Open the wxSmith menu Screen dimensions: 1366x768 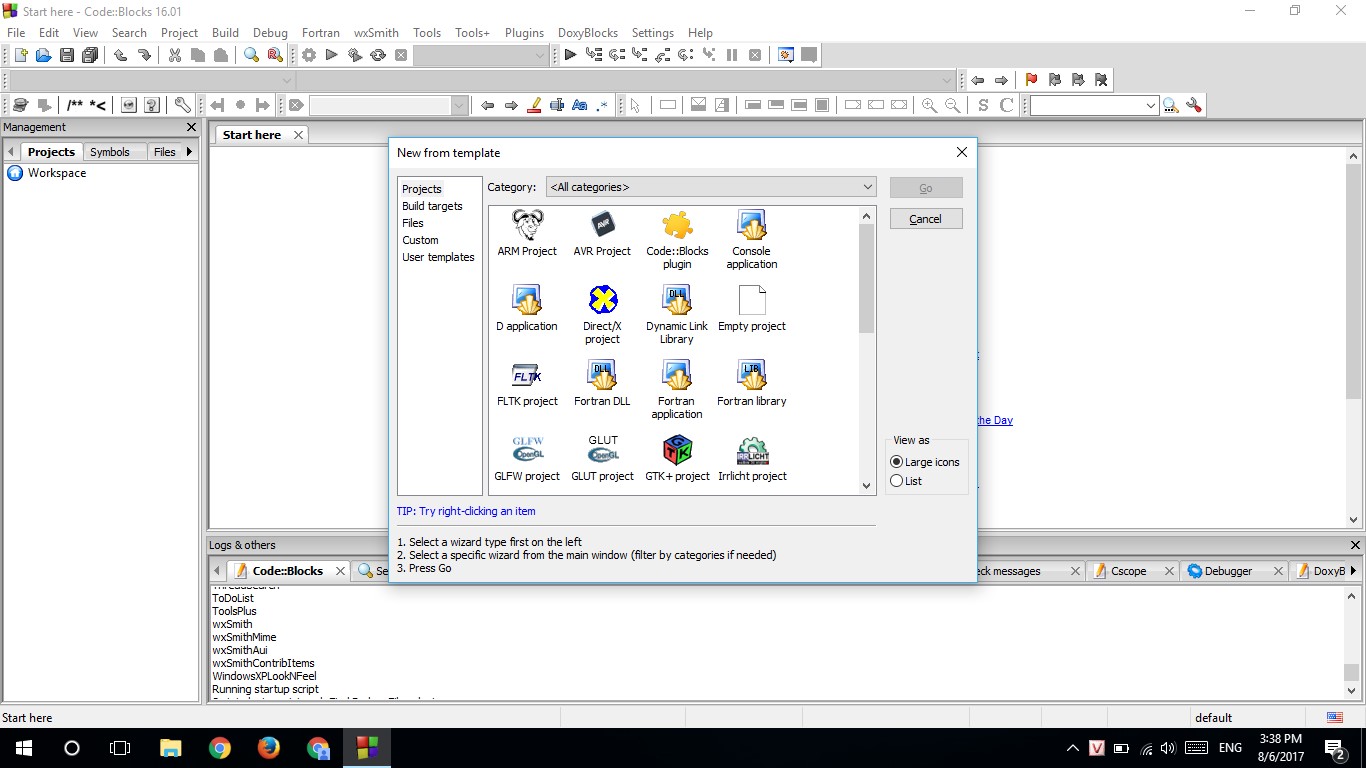[376, 32]
